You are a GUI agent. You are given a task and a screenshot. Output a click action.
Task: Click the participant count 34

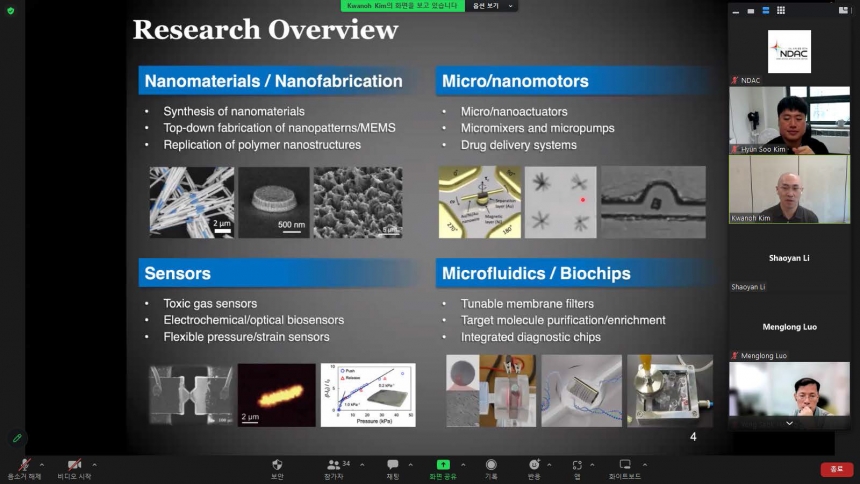pyautogui.click(x=346, y=463)
